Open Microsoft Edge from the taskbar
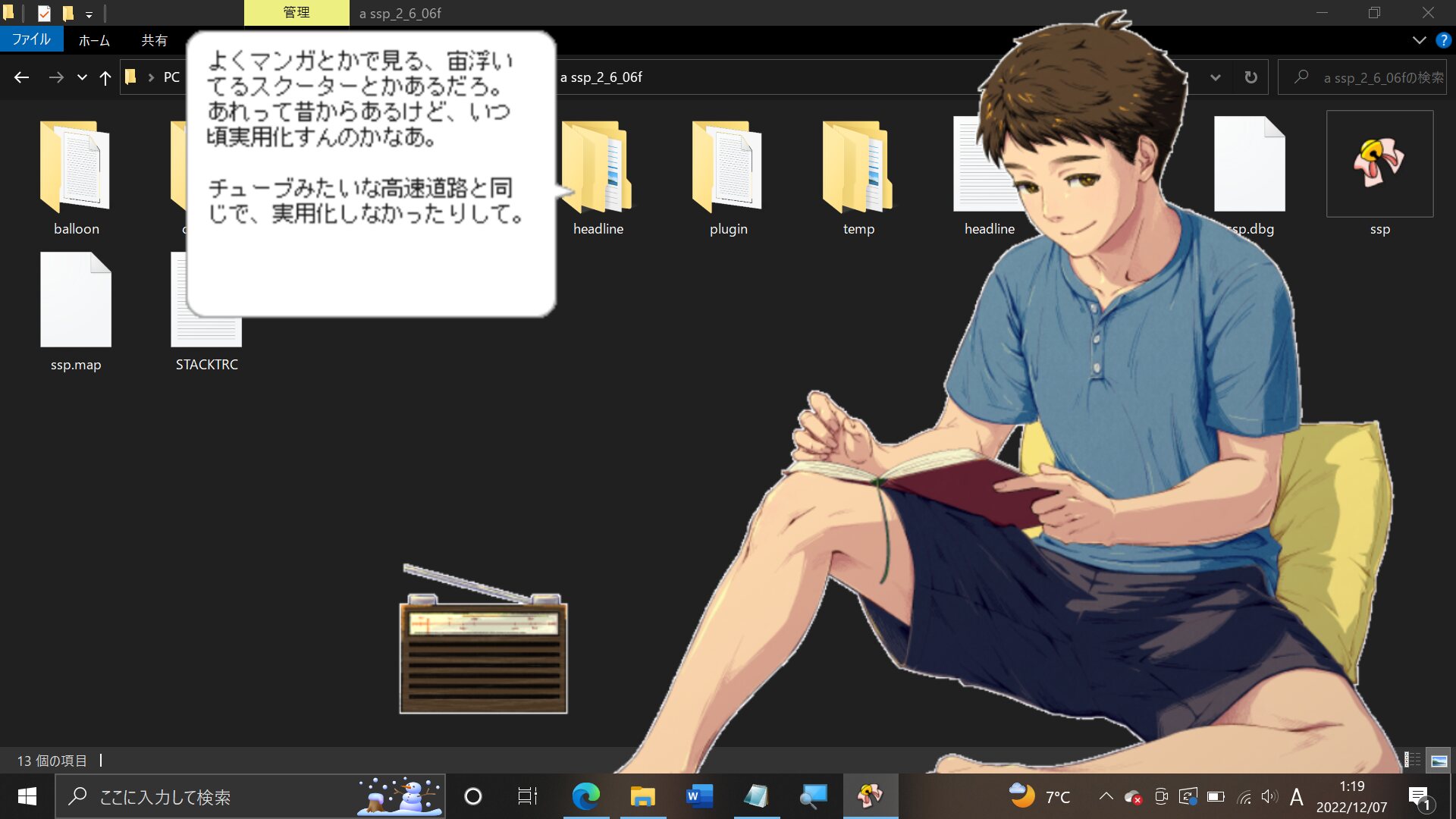 (x=585, y=796)
